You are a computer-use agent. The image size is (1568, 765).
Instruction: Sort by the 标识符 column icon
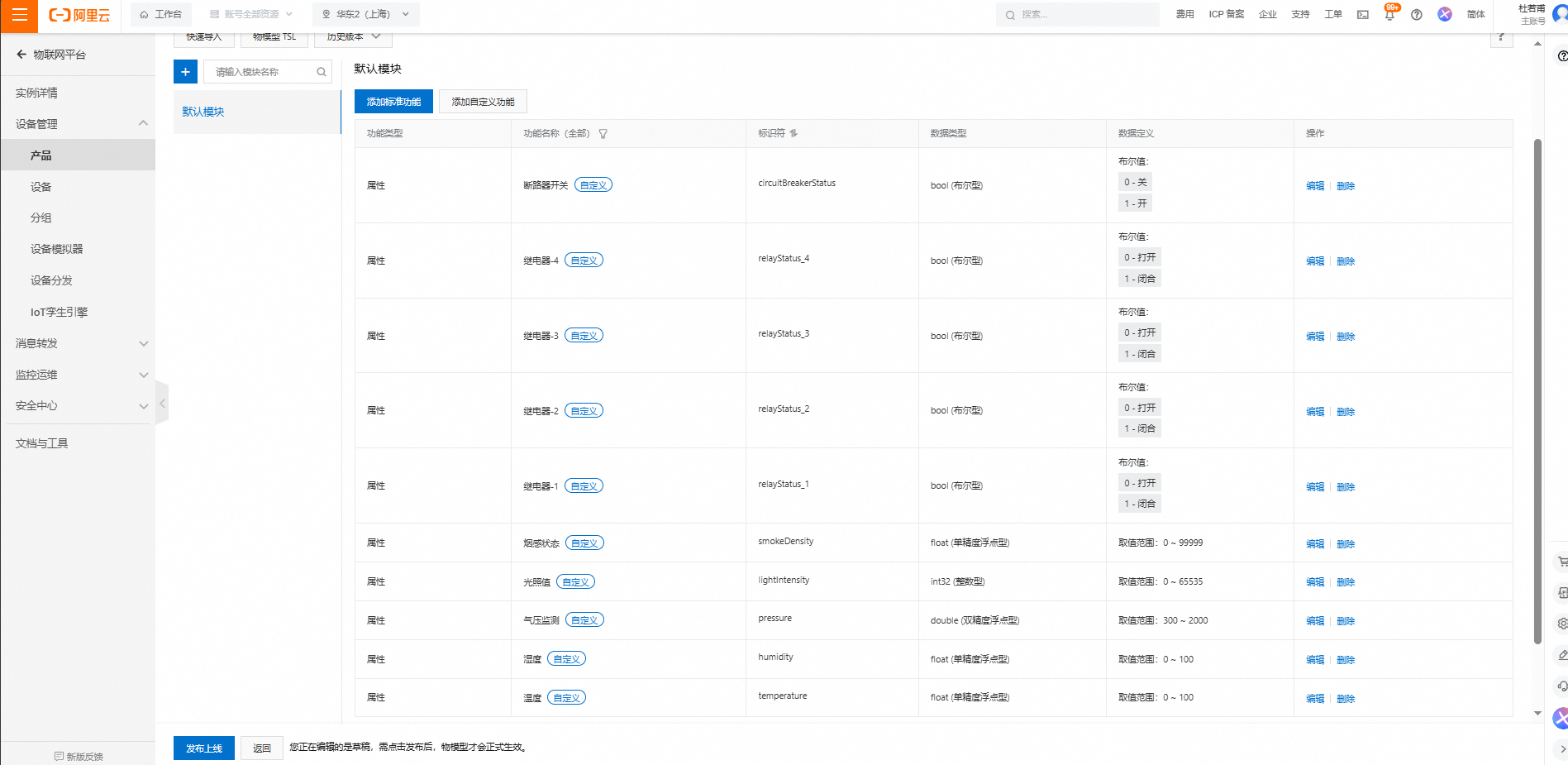[794, 133]
